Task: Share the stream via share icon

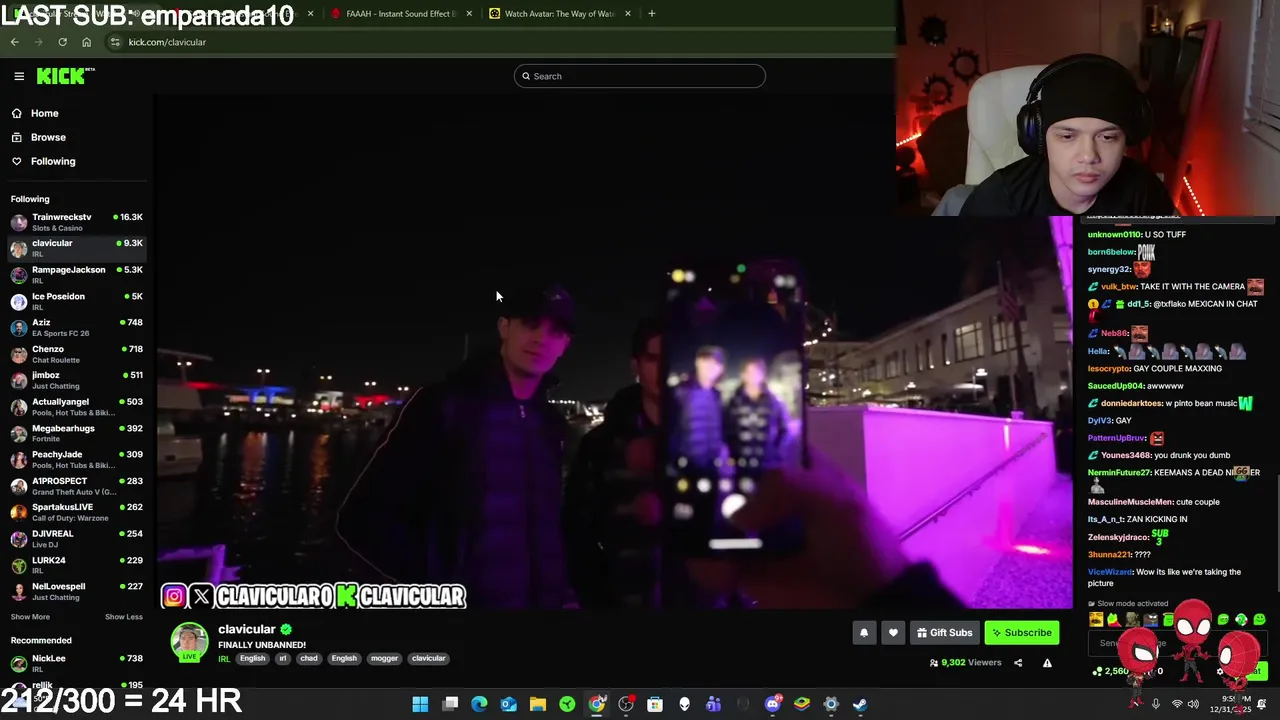Action: click(1018, 662)
